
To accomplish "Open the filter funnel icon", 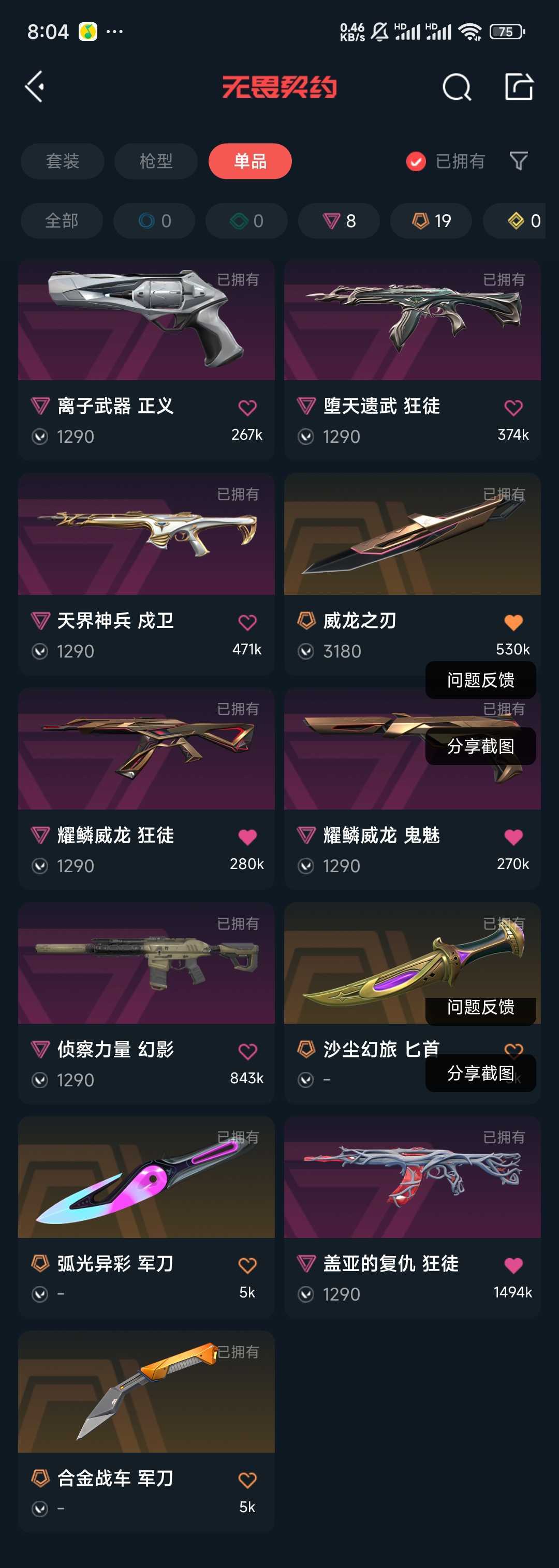I will point(518,161).
